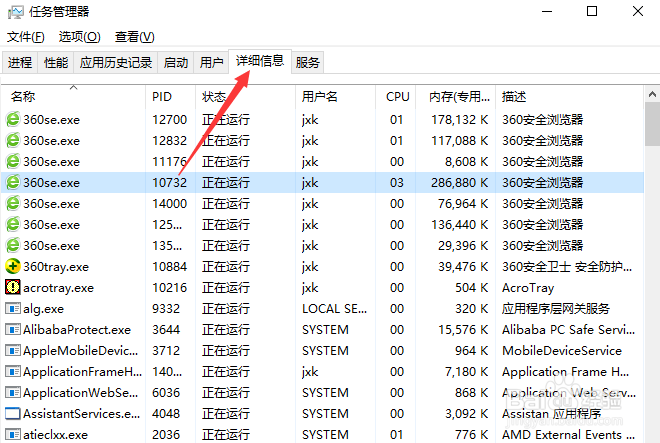Click the vertical scrollbar thumb

[652, 124]
